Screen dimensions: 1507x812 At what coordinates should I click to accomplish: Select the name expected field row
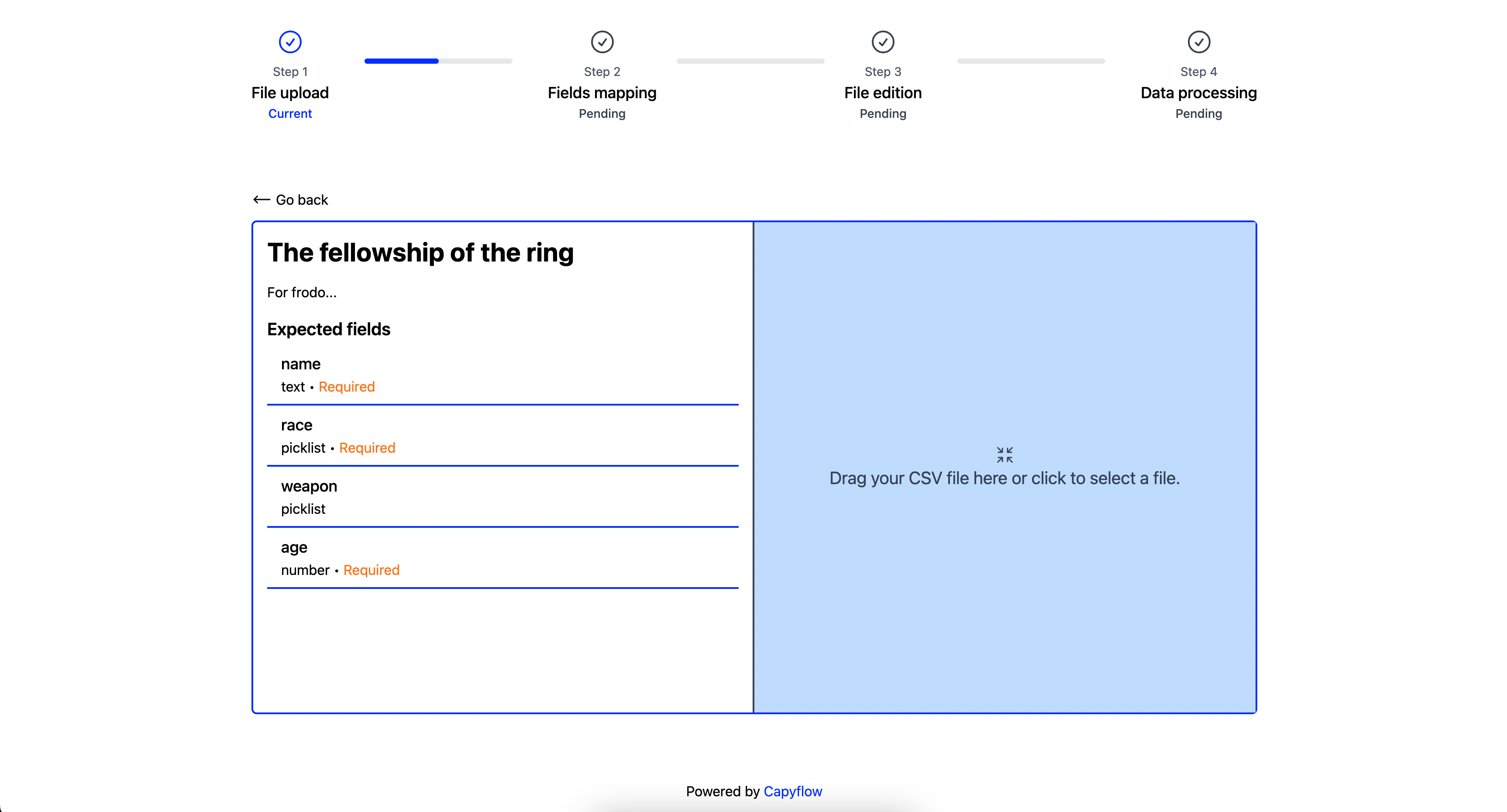point(502,375)
